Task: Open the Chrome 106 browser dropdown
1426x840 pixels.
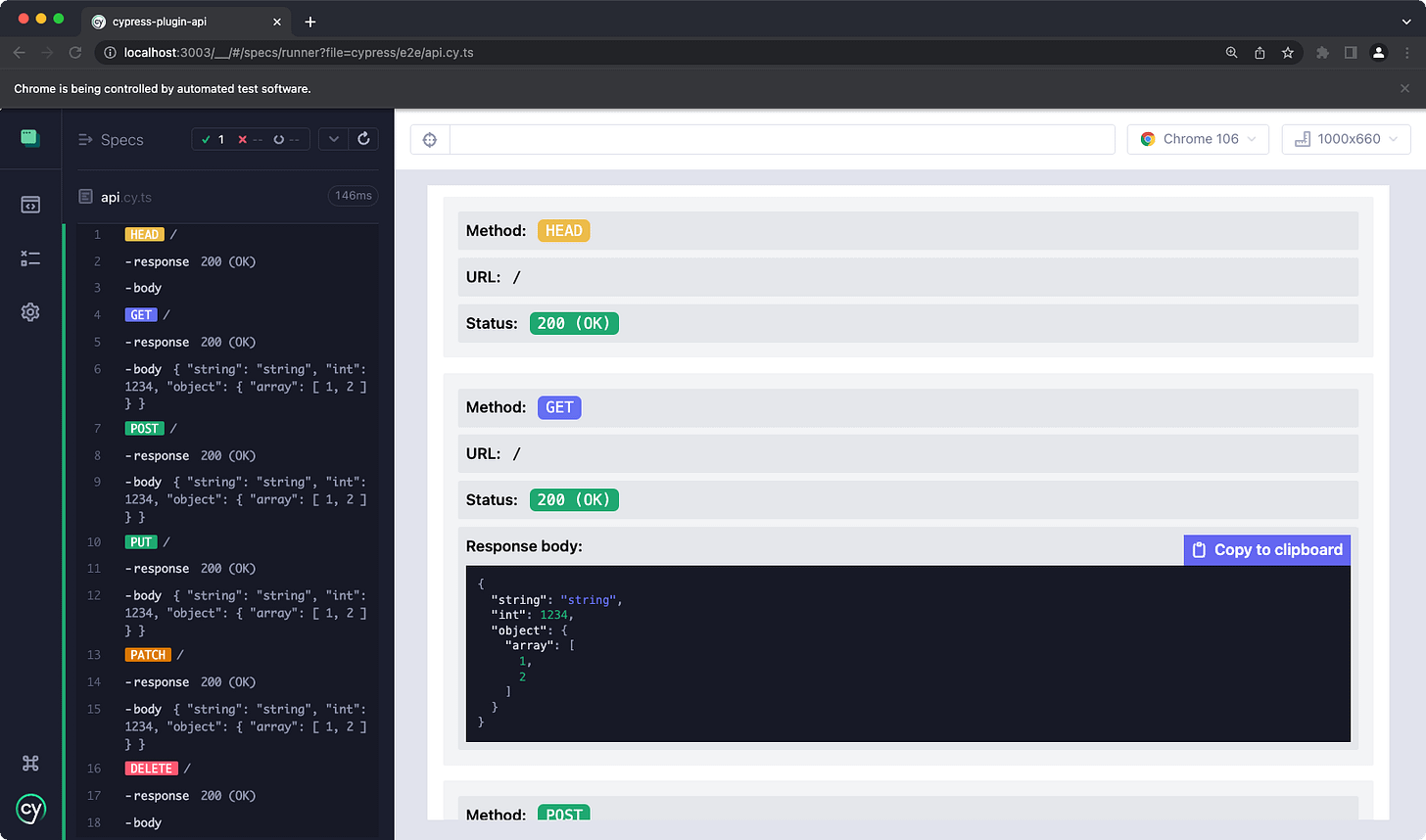Action: click(x=1197, y=138)
